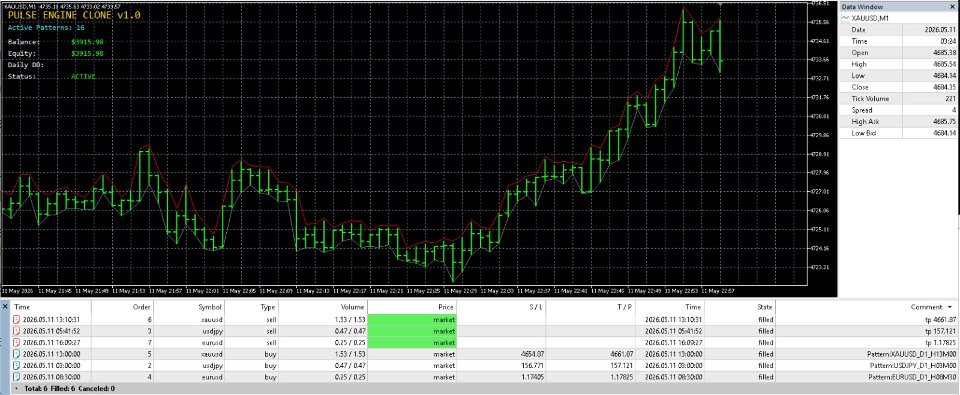Select order timestamp 2026.05.11 16:09:27

52,342
